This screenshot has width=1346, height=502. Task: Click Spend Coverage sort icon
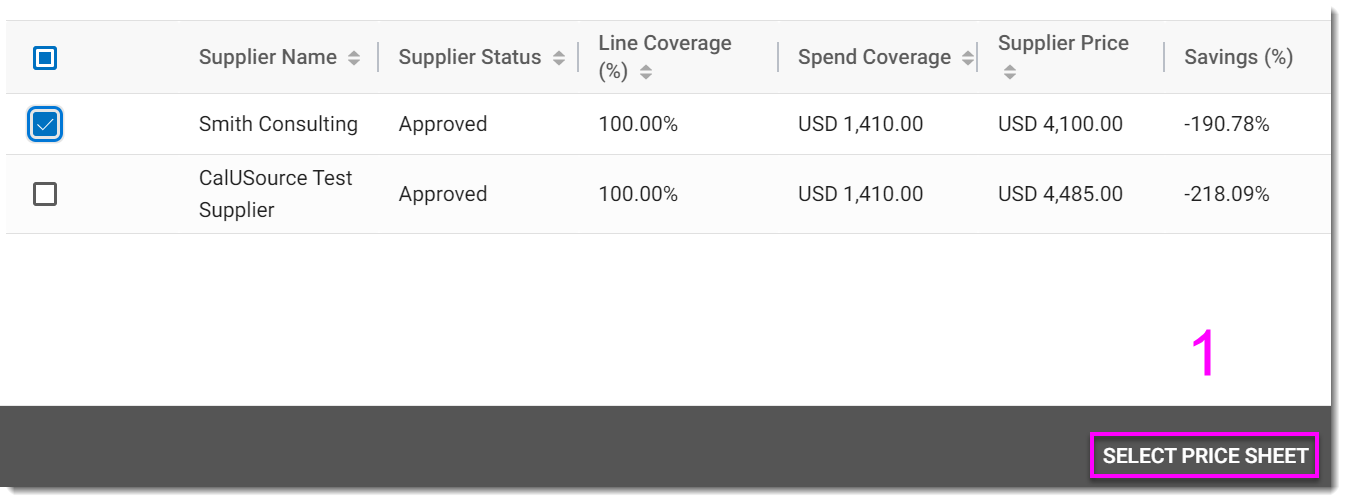[x=967, y=59]
